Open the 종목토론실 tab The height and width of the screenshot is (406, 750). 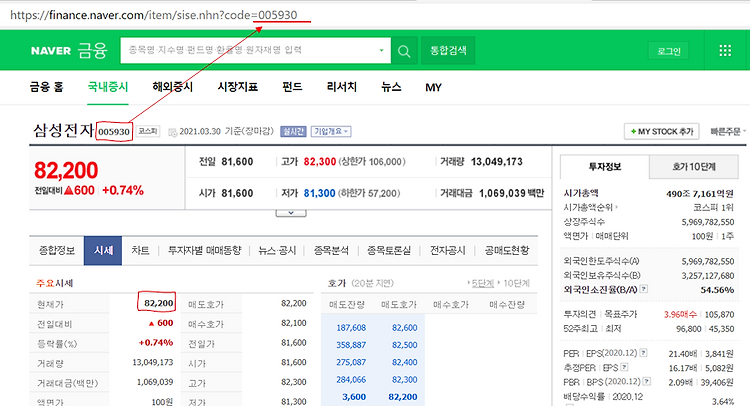pos(389,251)
